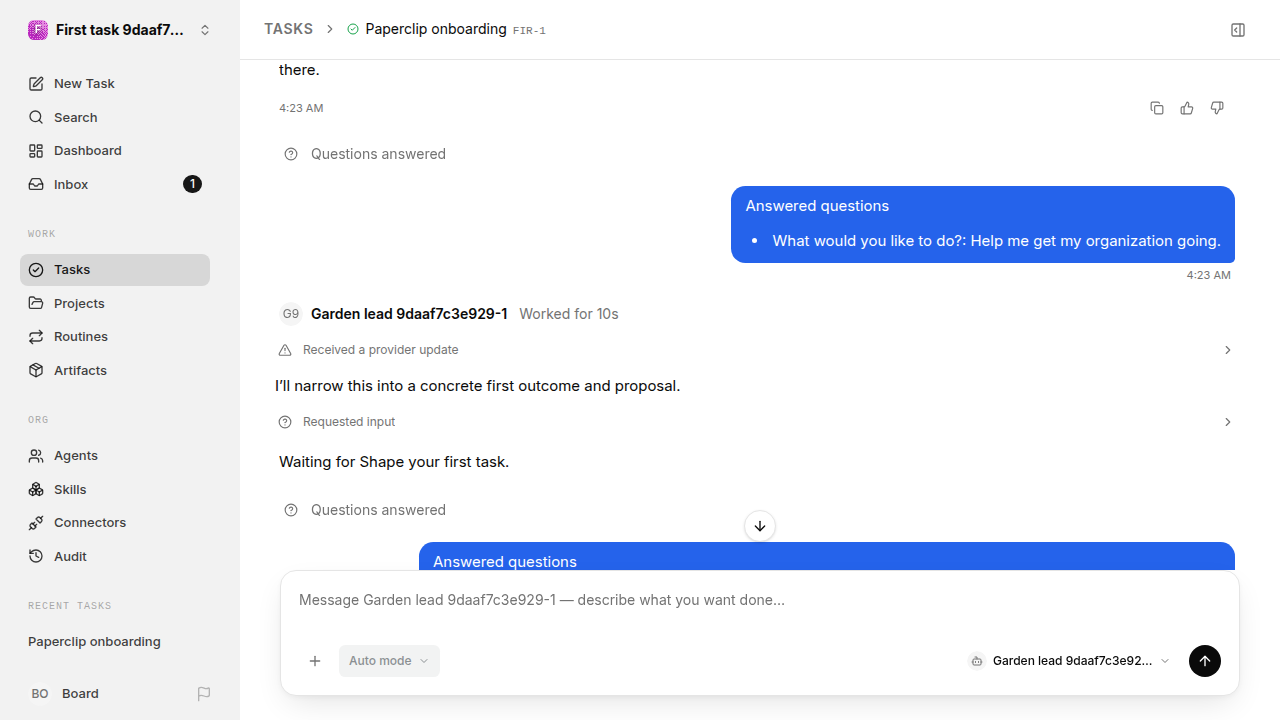
Task: Give the response a thumbs down
Action: coord(1217,108)
